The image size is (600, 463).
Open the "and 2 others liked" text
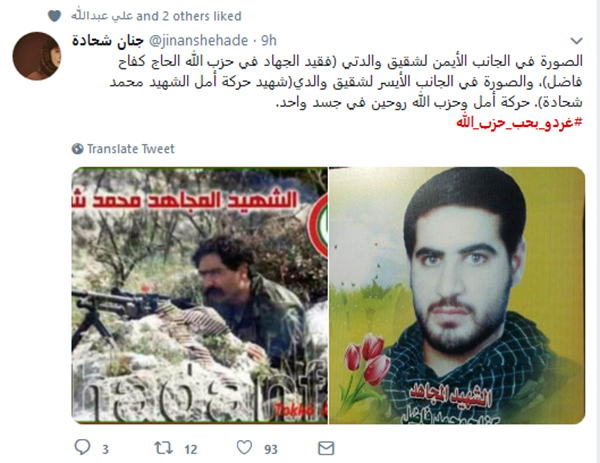point(189,16)
